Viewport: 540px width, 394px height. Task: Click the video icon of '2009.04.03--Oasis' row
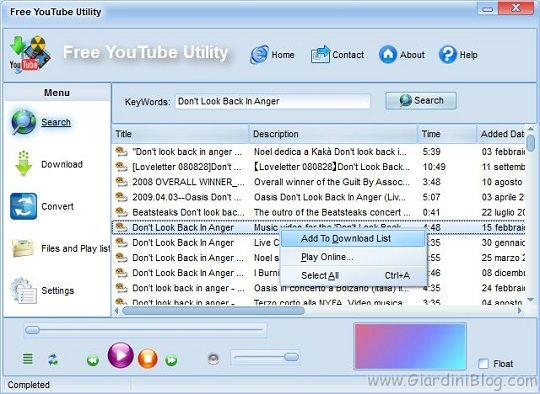pos(121,197)
